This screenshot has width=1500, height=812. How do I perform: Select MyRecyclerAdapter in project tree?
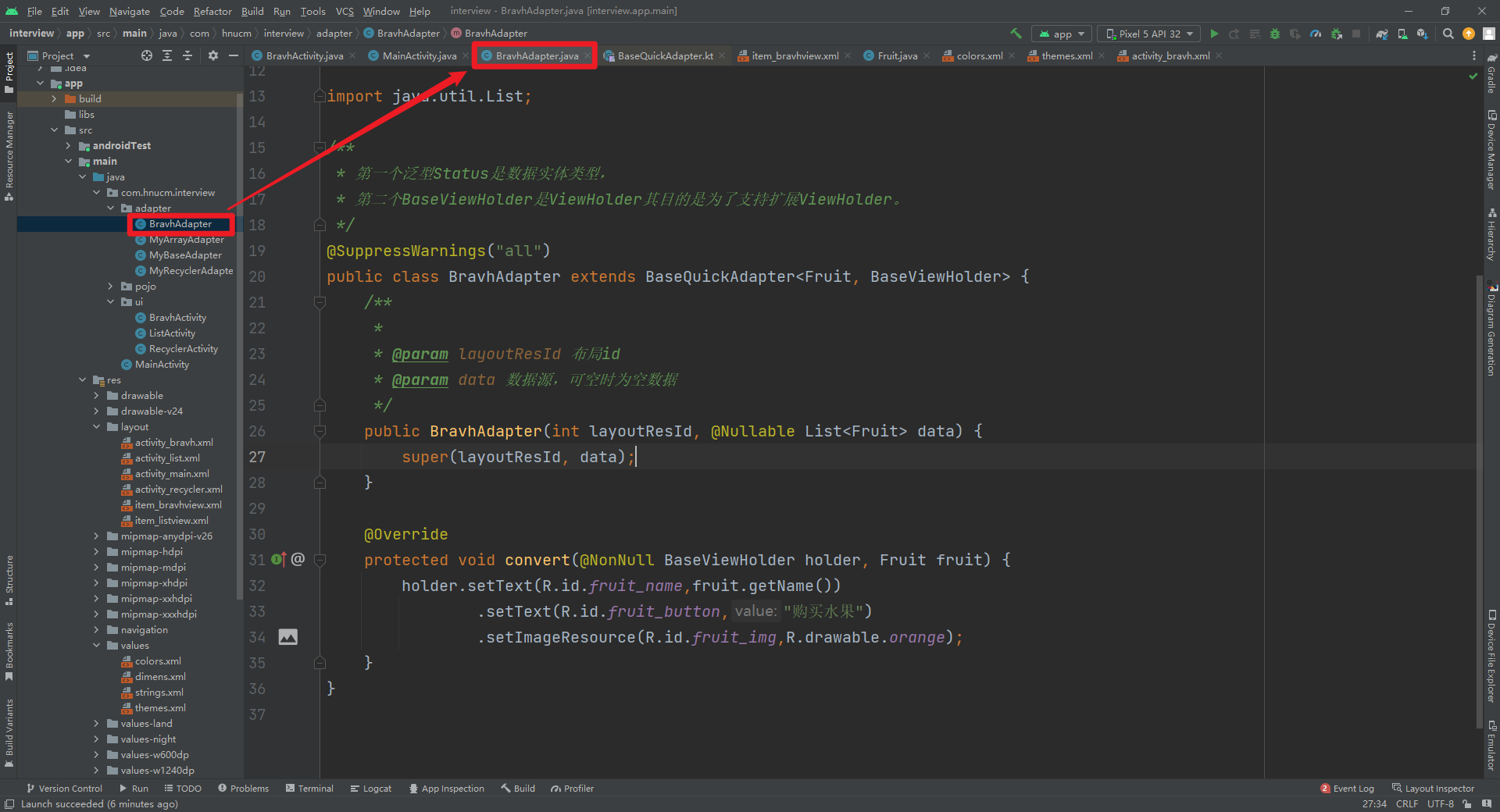184,270
